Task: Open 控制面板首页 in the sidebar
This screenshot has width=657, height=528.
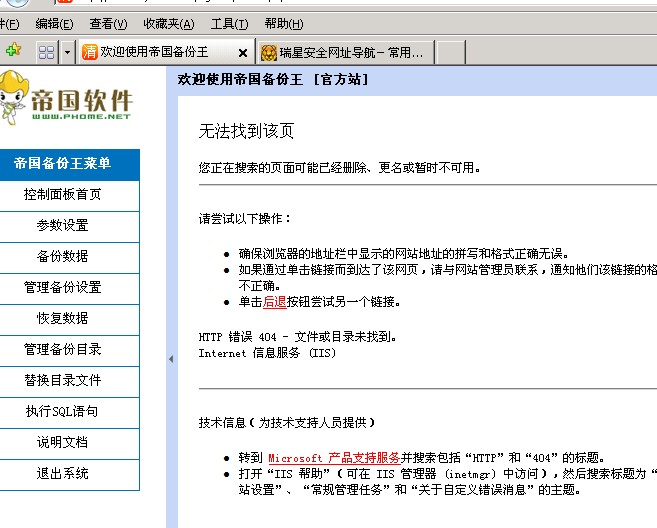Action: click(70, 195)
